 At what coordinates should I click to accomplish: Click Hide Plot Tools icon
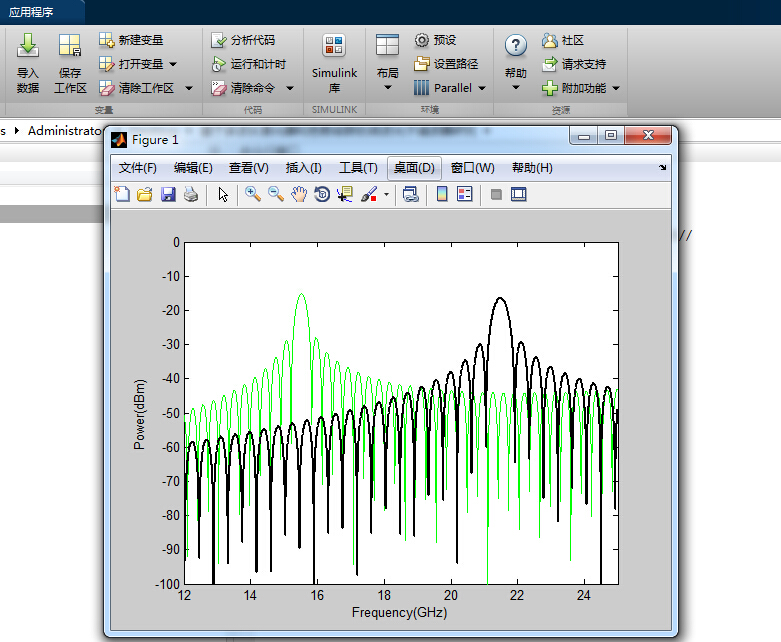click(x=496, y=194)
